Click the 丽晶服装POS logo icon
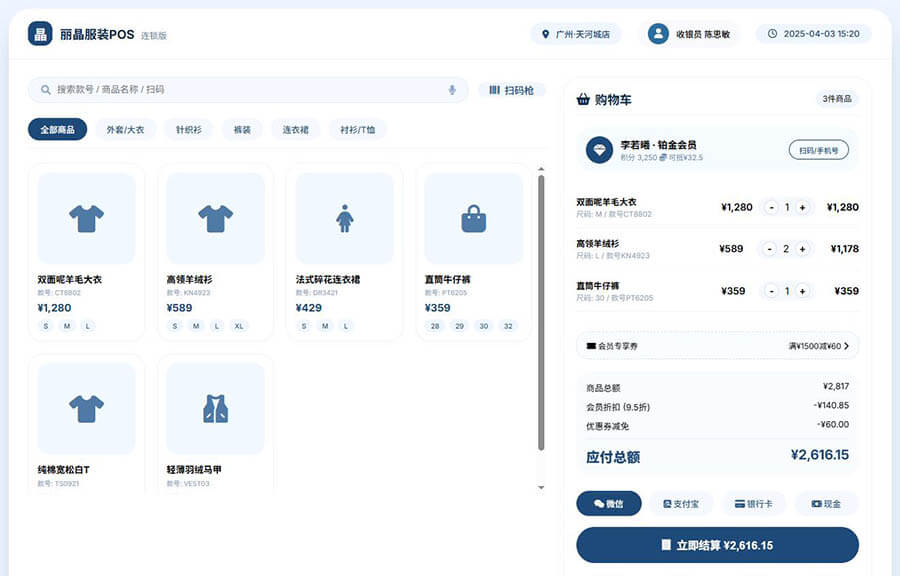900x576 pixels. click(x=40, y=34)
